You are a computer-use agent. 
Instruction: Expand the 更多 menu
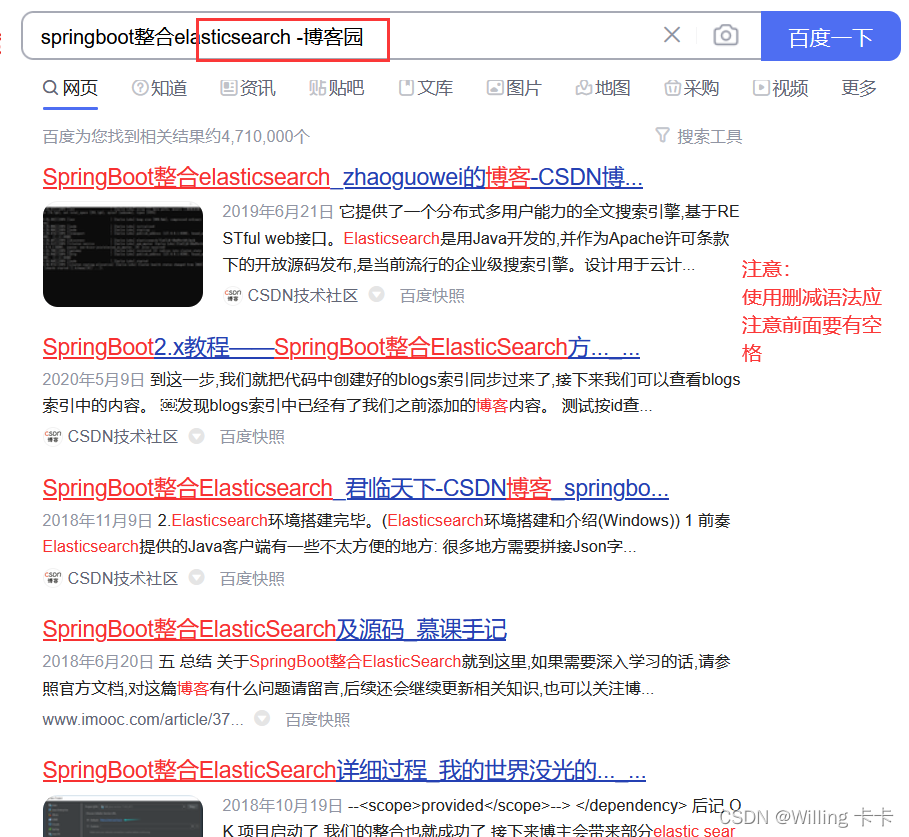coord(859,88)
